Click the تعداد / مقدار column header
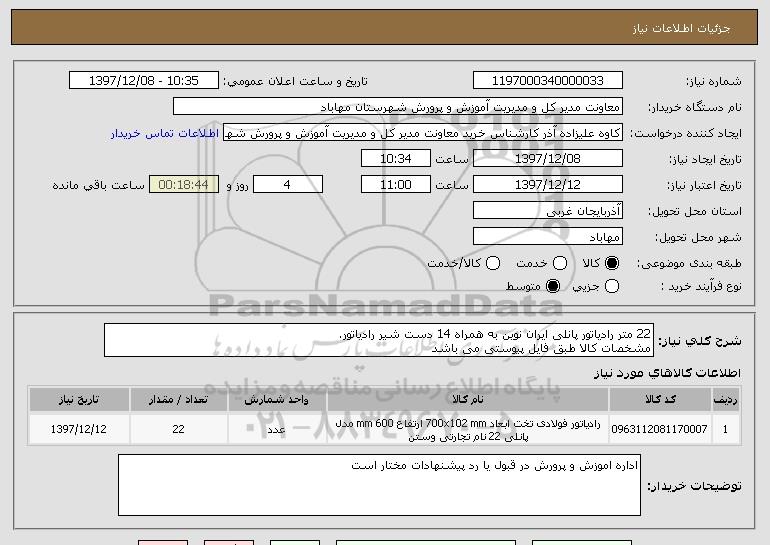 point(178,400)
